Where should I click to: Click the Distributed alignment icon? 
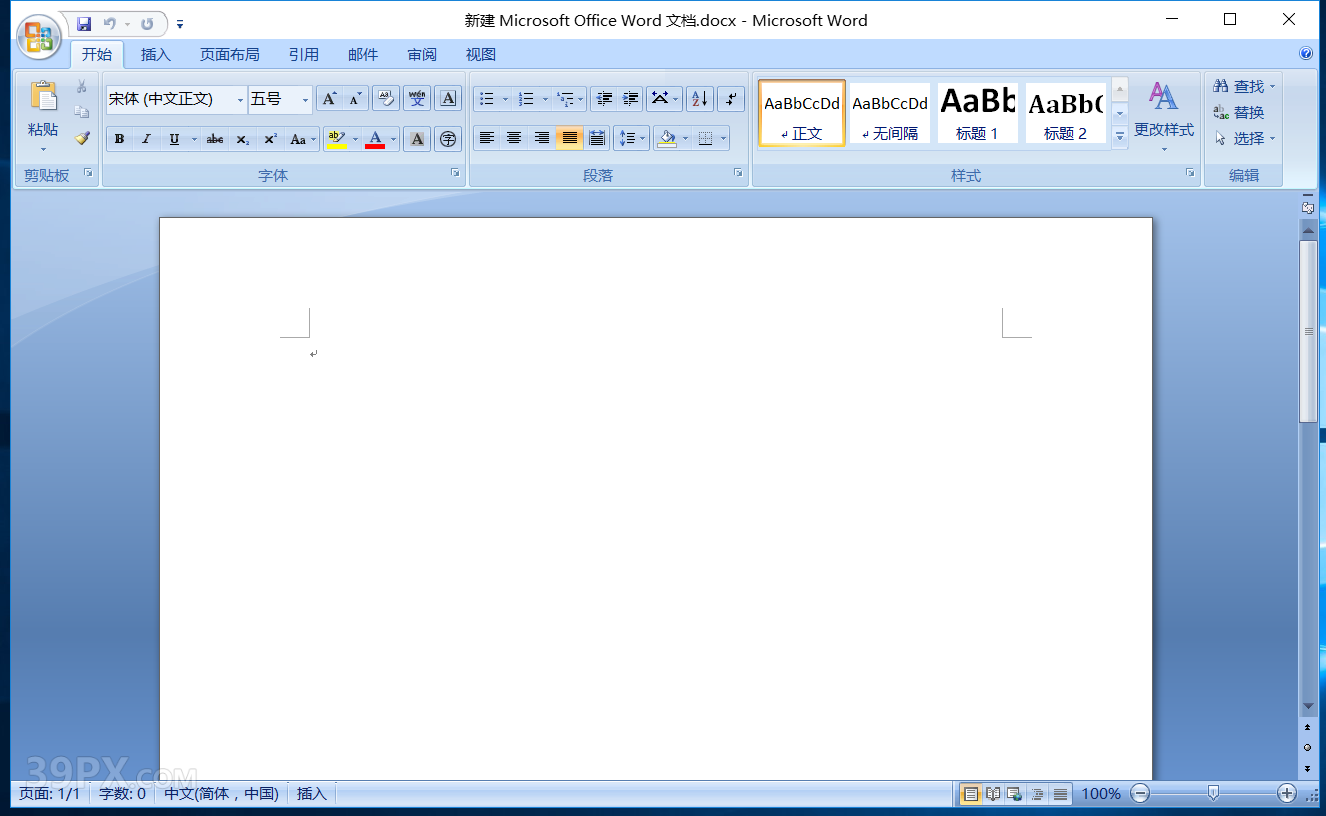click(597, 138)
